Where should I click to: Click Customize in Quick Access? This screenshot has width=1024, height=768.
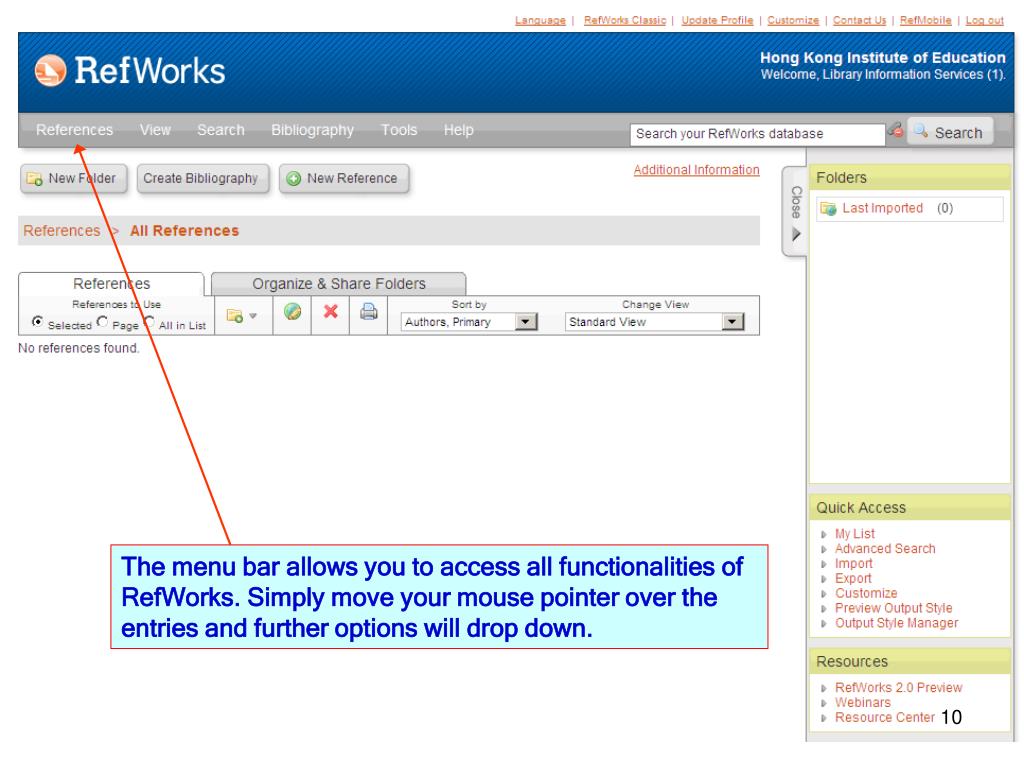pos(866,593)
